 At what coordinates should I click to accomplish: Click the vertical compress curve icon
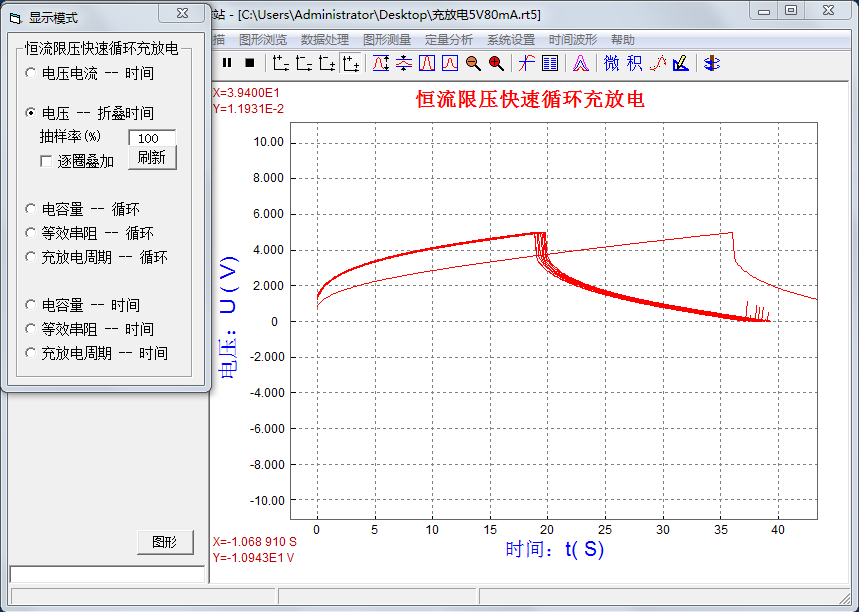[x=404, y=63]
